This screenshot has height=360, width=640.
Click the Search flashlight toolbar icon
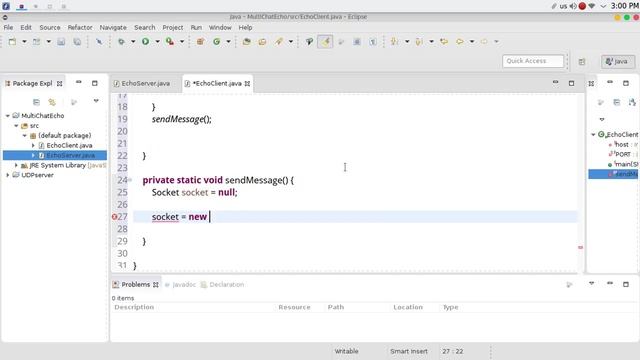click(279, 42)
